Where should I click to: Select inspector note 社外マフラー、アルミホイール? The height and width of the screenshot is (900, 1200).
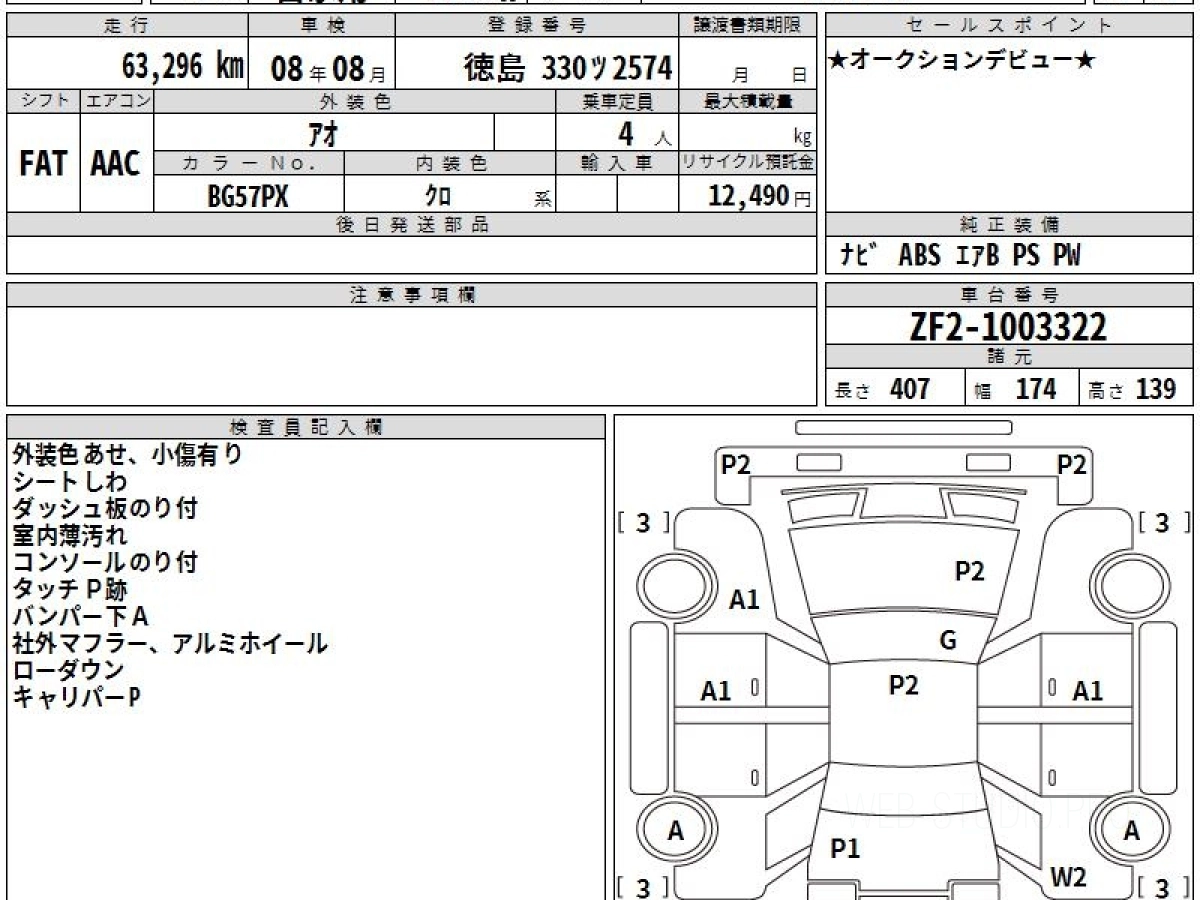(x=170, y=643)
